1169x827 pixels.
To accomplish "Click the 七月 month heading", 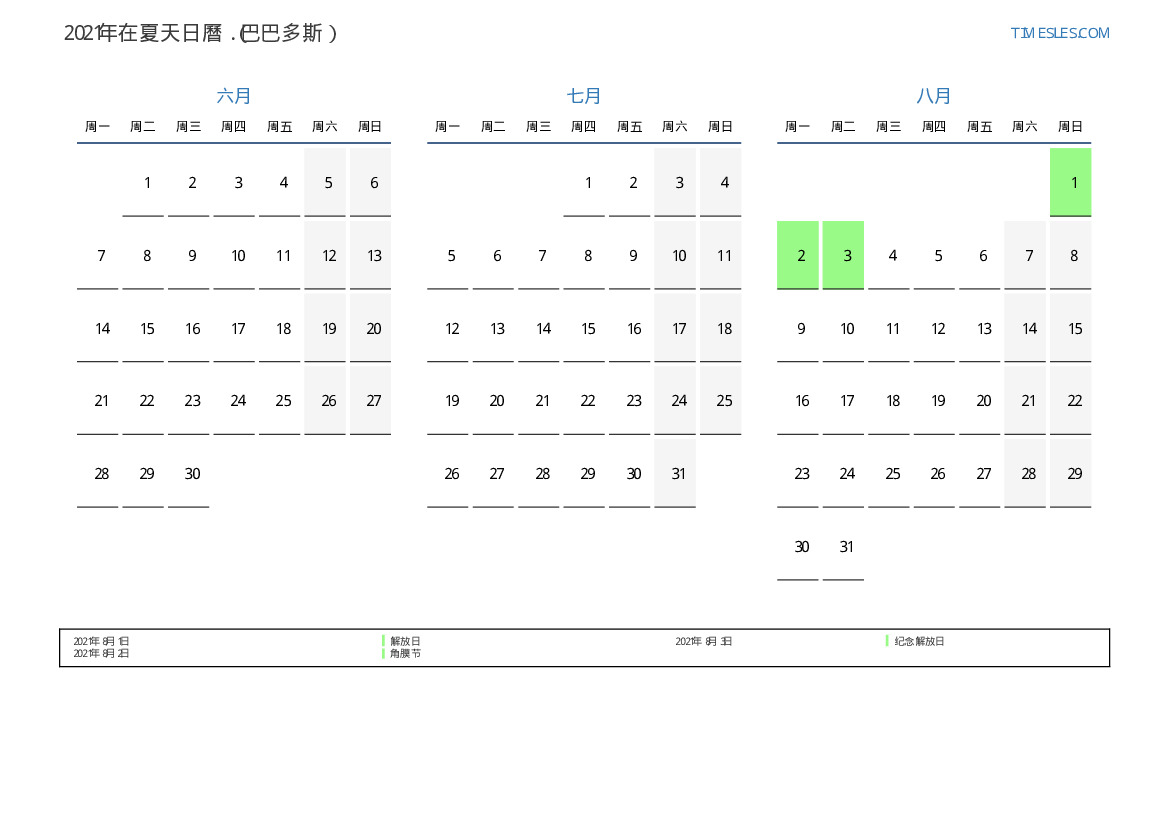I will click(584, 96).
